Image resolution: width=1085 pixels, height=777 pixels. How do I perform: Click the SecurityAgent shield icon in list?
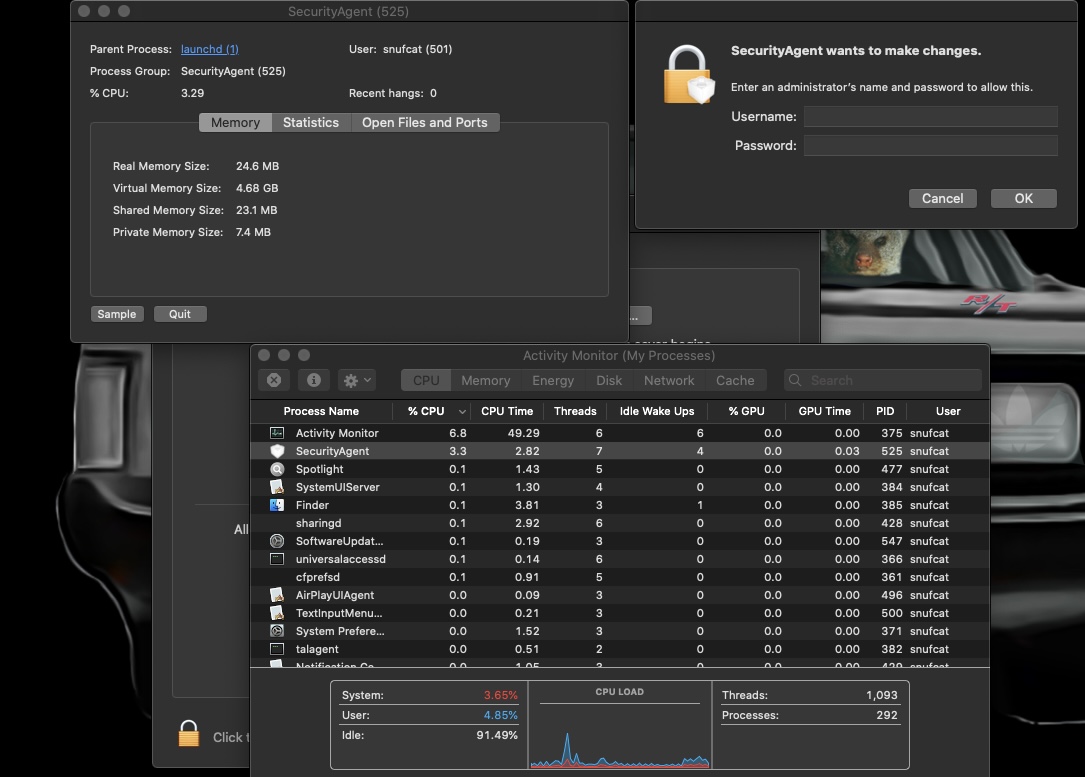(x=277, y=451)
